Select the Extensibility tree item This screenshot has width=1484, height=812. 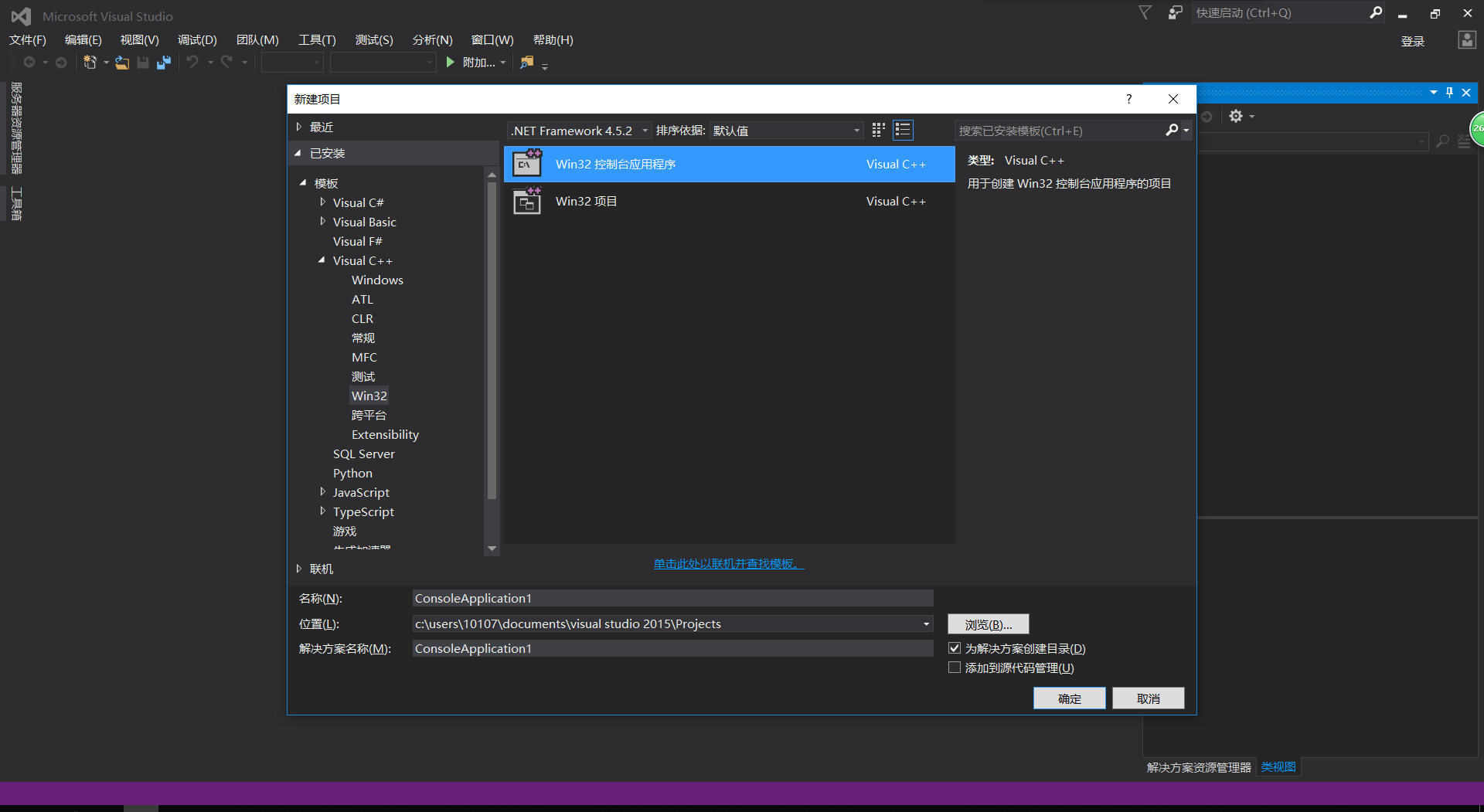click(x=385, y=434)
